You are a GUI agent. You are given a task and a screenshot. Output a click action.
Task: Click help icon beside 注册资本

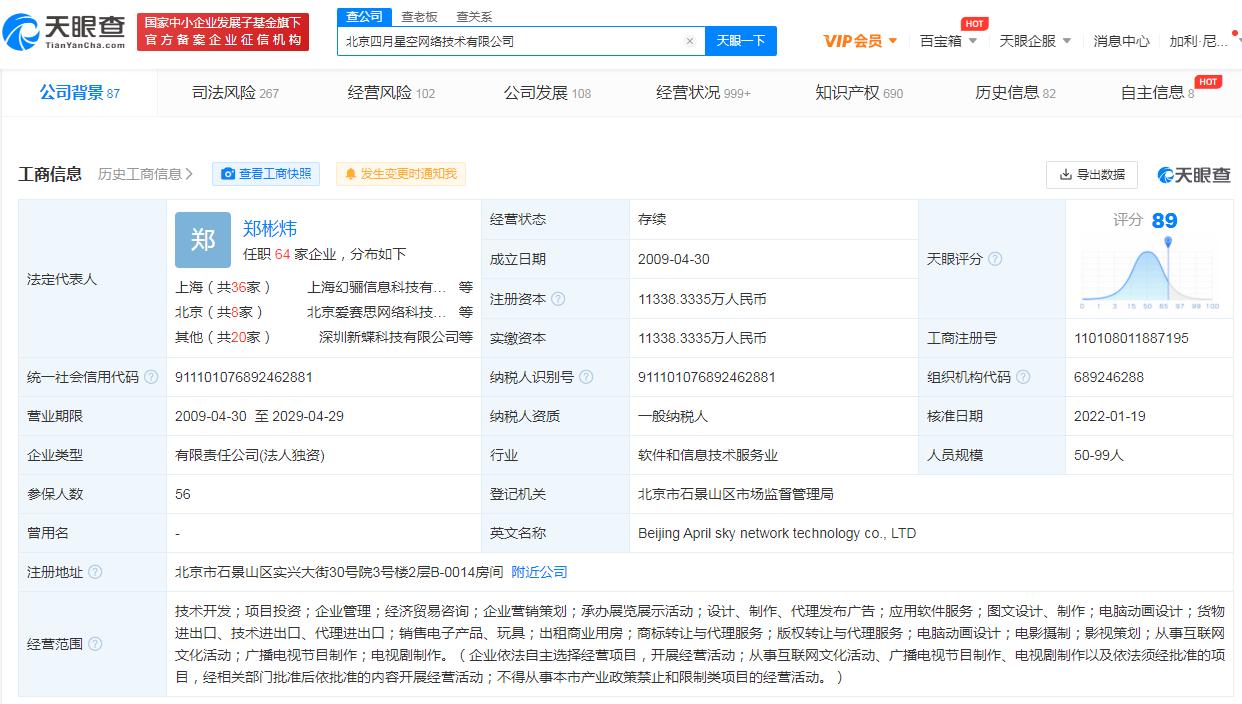click(558, 299)
